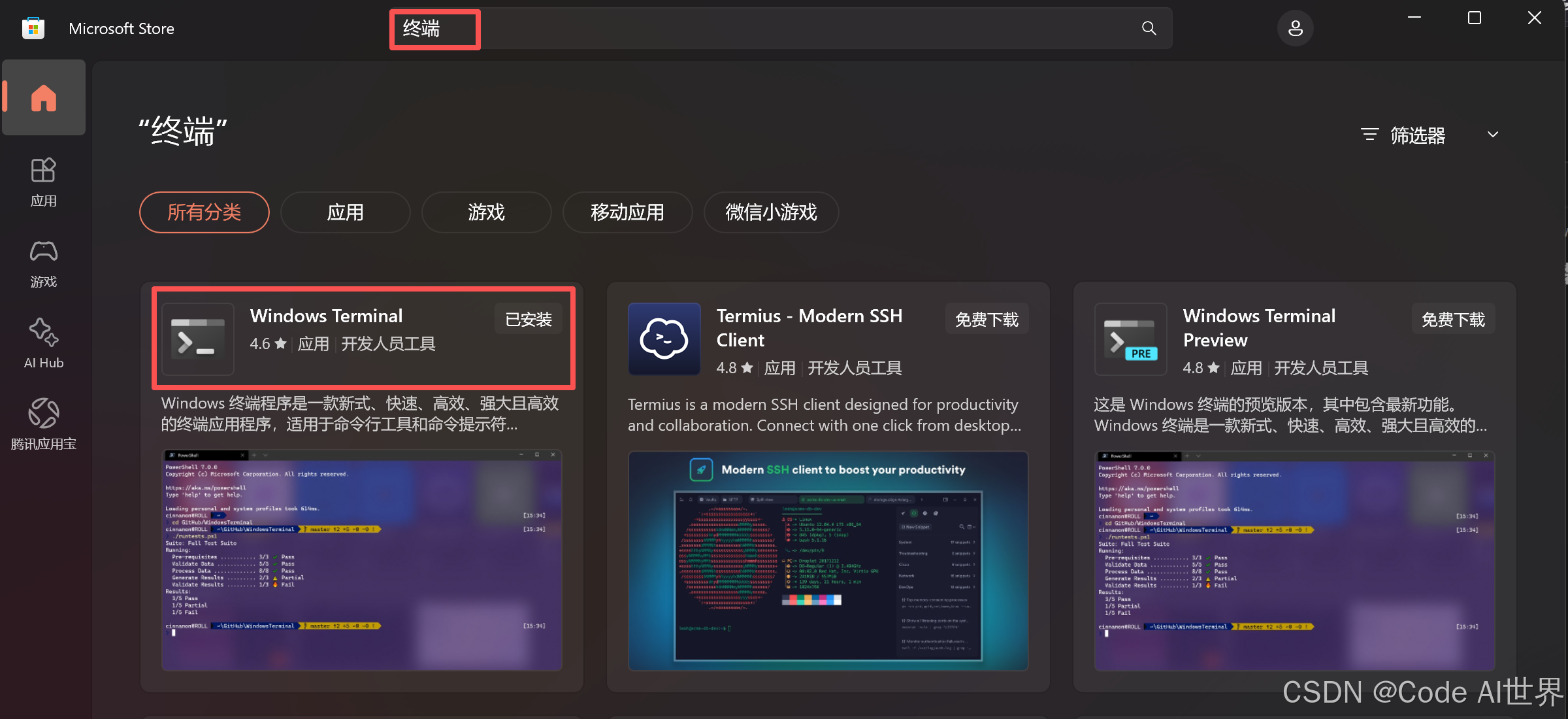The image size is (1568, 719).
Task: Select the 应用 category chip
Action: 345,212
